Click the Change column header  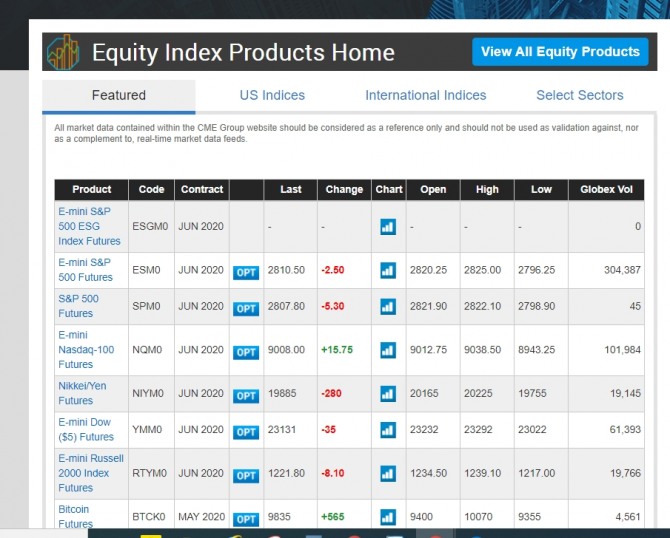pos(344,190)
